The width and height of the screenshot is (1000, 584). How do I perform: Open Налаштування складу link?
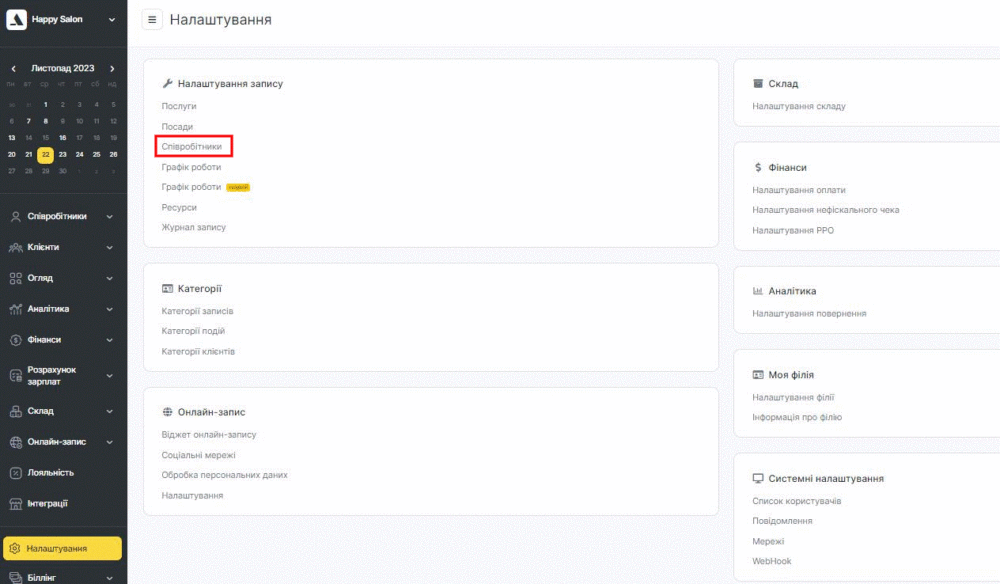coord(798,106)
